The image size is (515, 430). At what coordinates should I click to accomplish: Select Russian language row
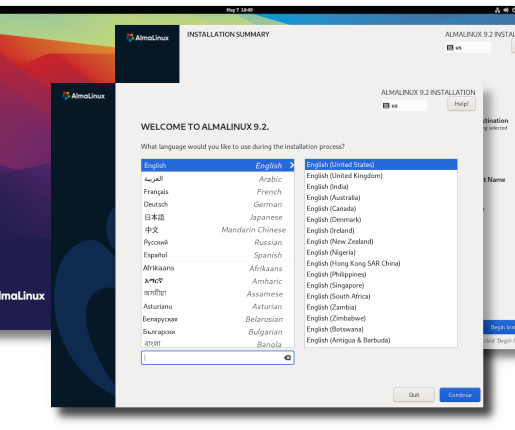218,242
